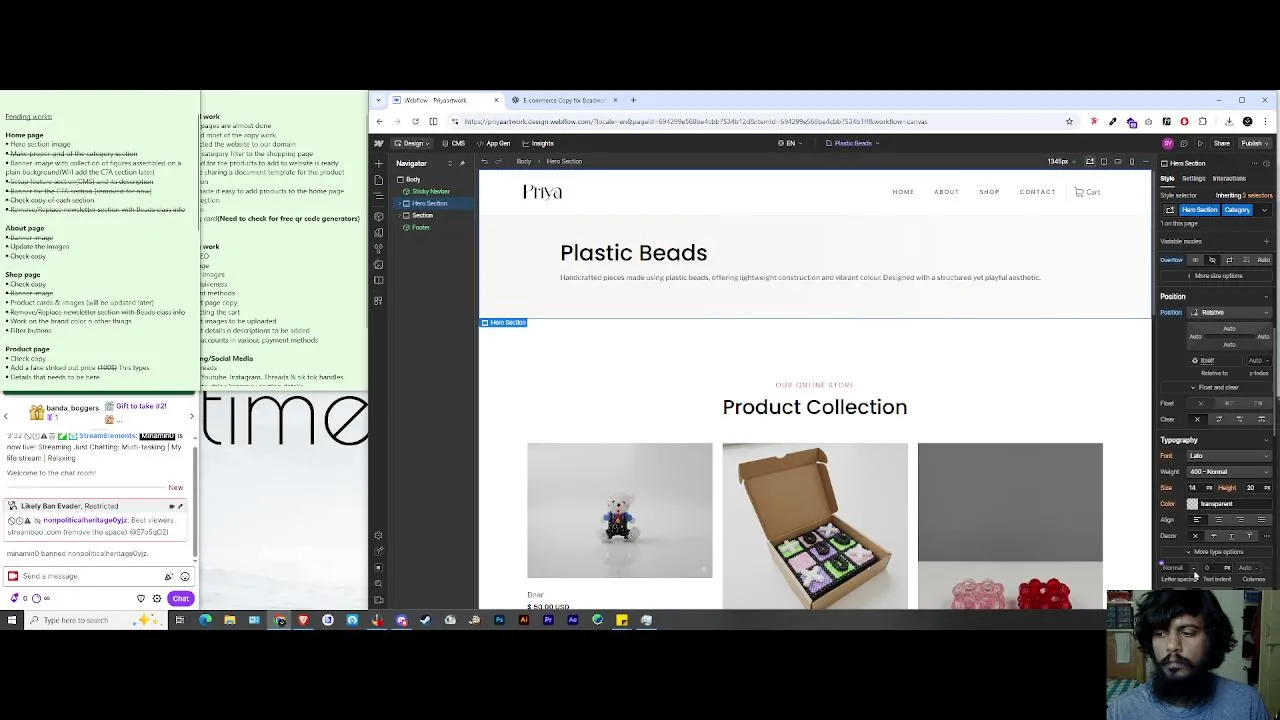
Task: Open the search magnifier icon in Webflow sidebar
Action: point(378,583)
